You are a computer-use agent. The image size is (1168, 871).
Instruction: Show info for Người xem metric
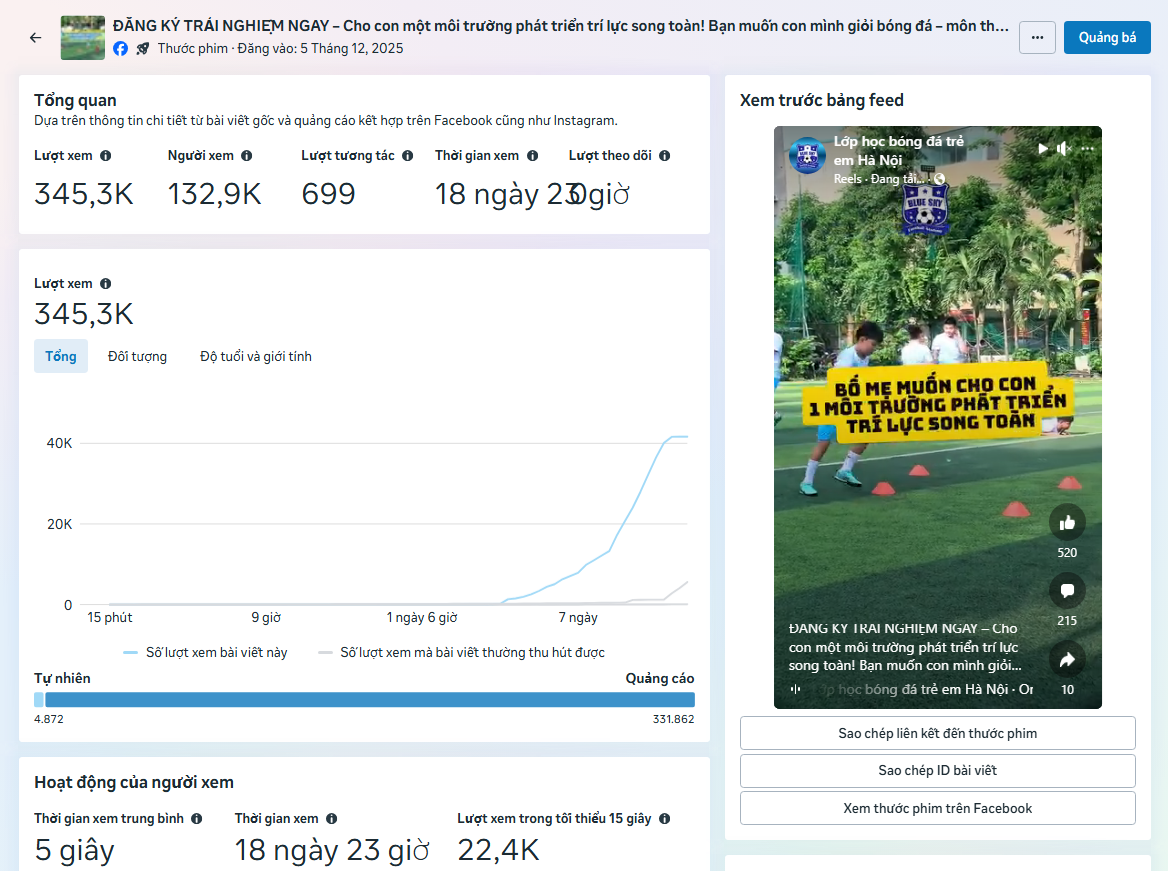247,156
